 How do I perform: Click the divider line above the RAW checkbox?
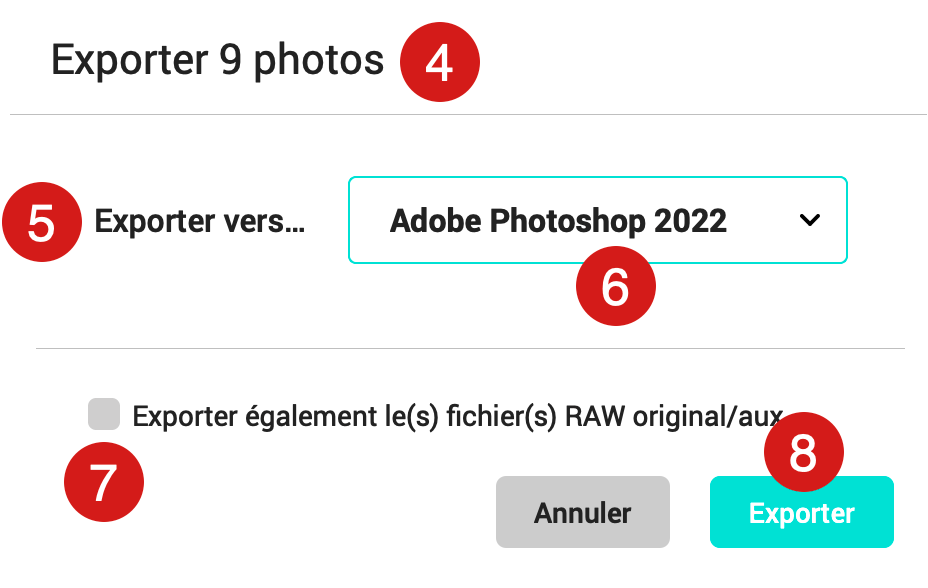point(471,348)
